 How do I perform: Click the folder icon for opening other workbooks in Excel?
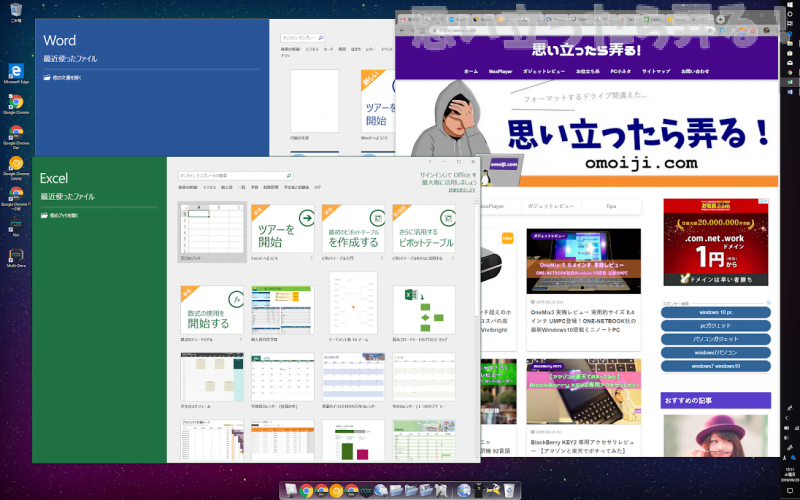[45, 215]
